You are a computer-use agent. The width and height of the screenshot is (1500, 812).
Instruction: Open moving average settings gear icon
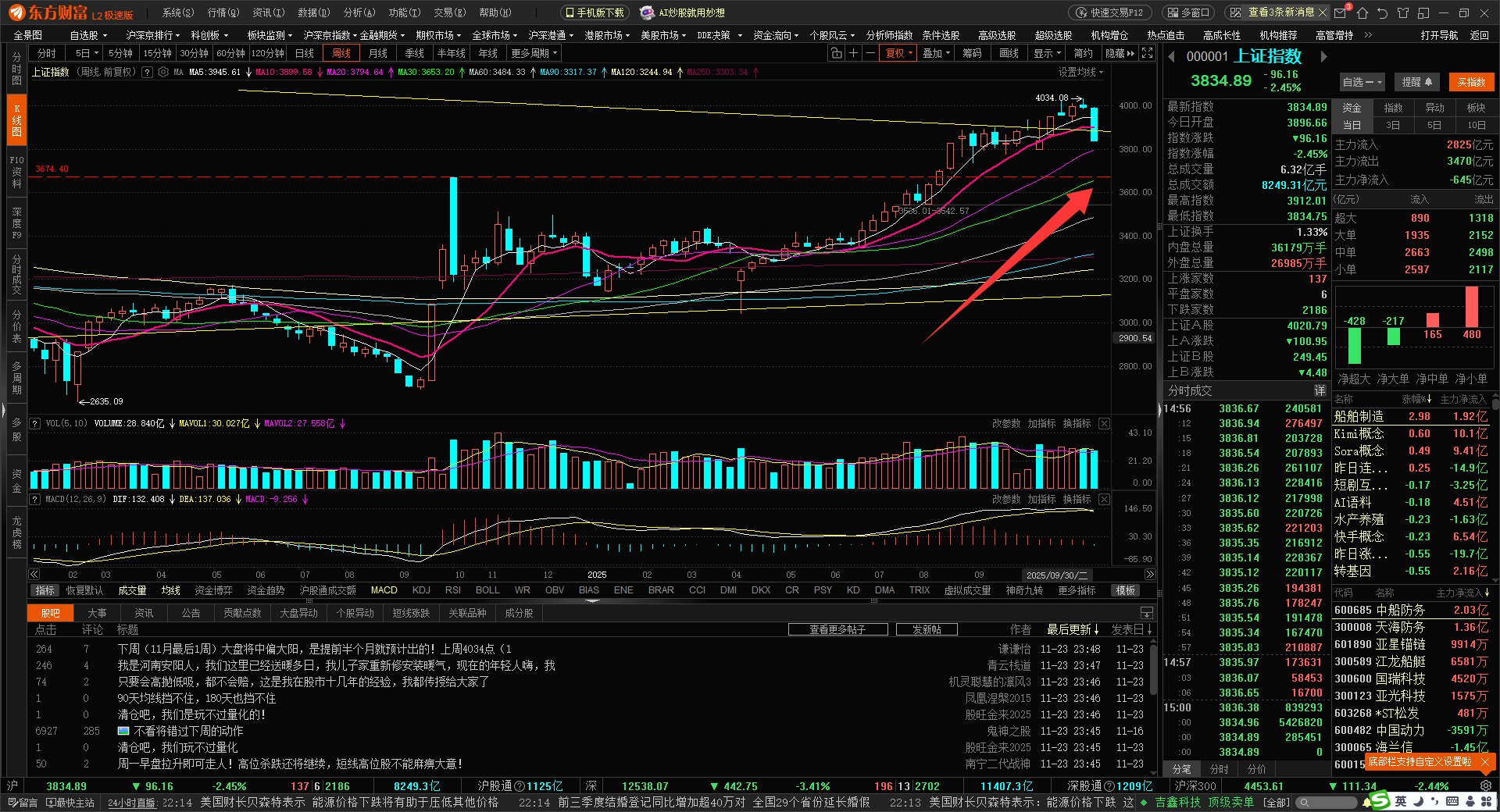(x=163, y=72)
